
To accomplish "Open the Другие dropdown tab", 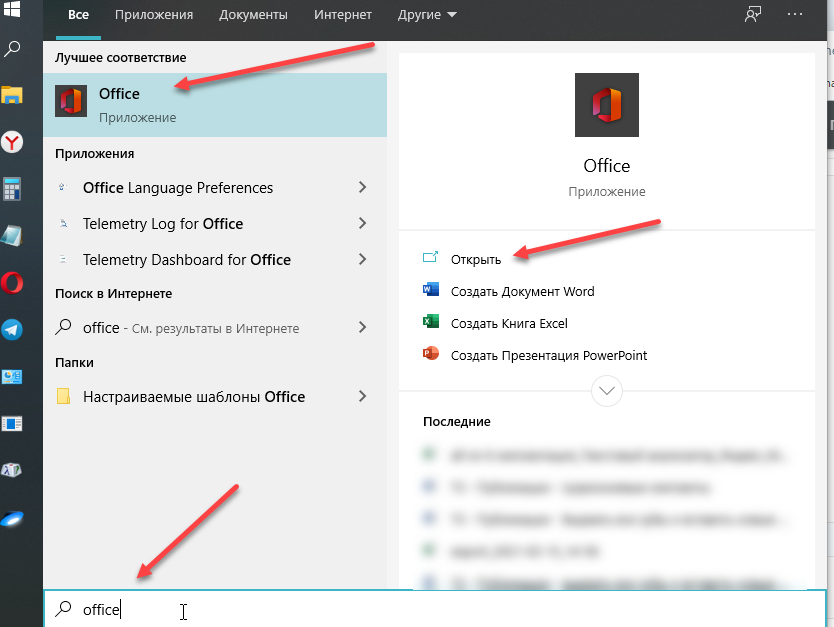I will tap(427, 15).
